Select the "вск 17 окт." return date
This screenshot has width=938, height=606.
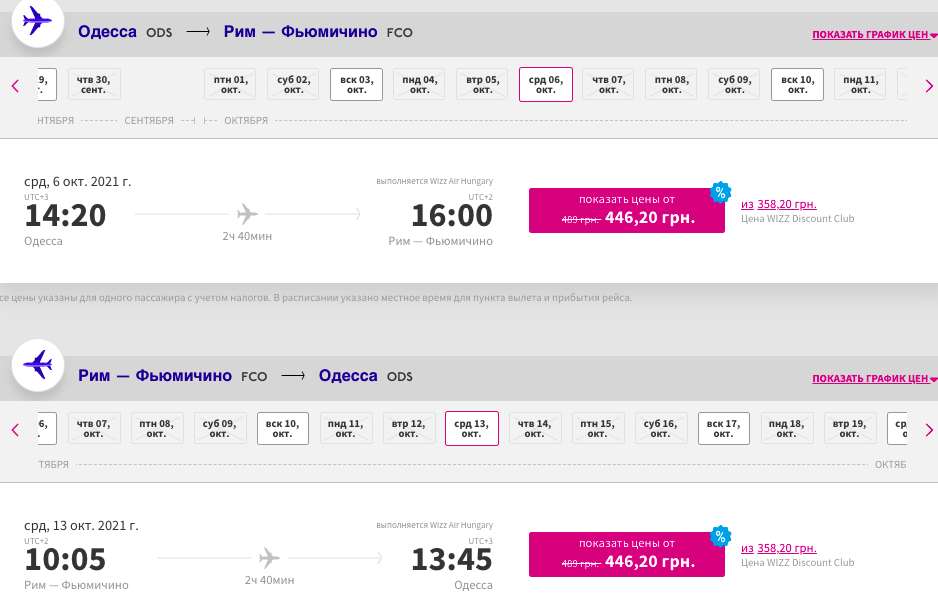click(723, 428)
